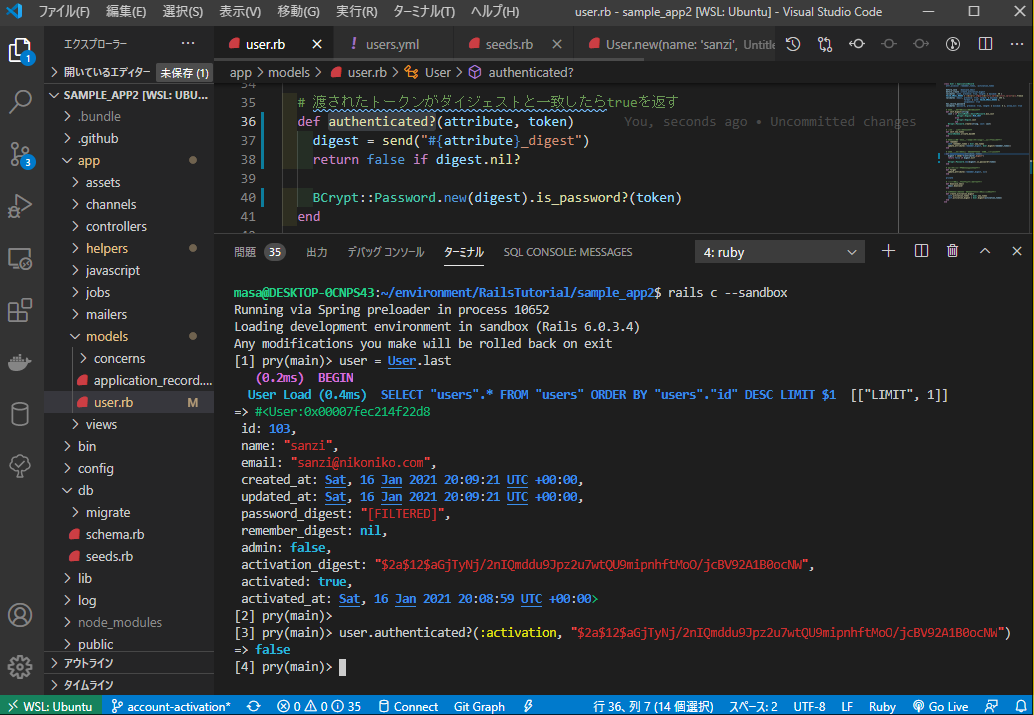Image resolution: width=1034 pixels, height=715 pixels.
Task: Switch to the seeds.rb editor tab
Action: click(x=509, y=45)
